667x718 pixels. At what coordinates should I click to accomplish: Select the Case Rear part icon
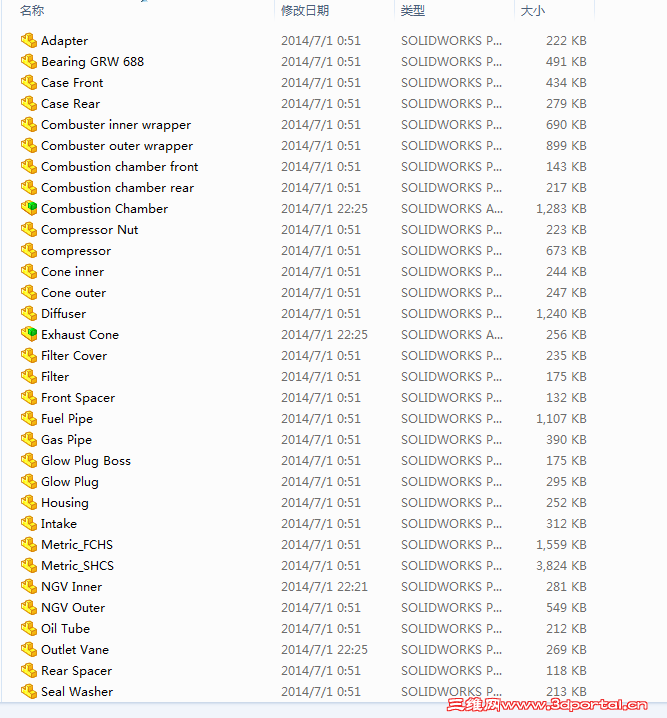pos(29,103)
